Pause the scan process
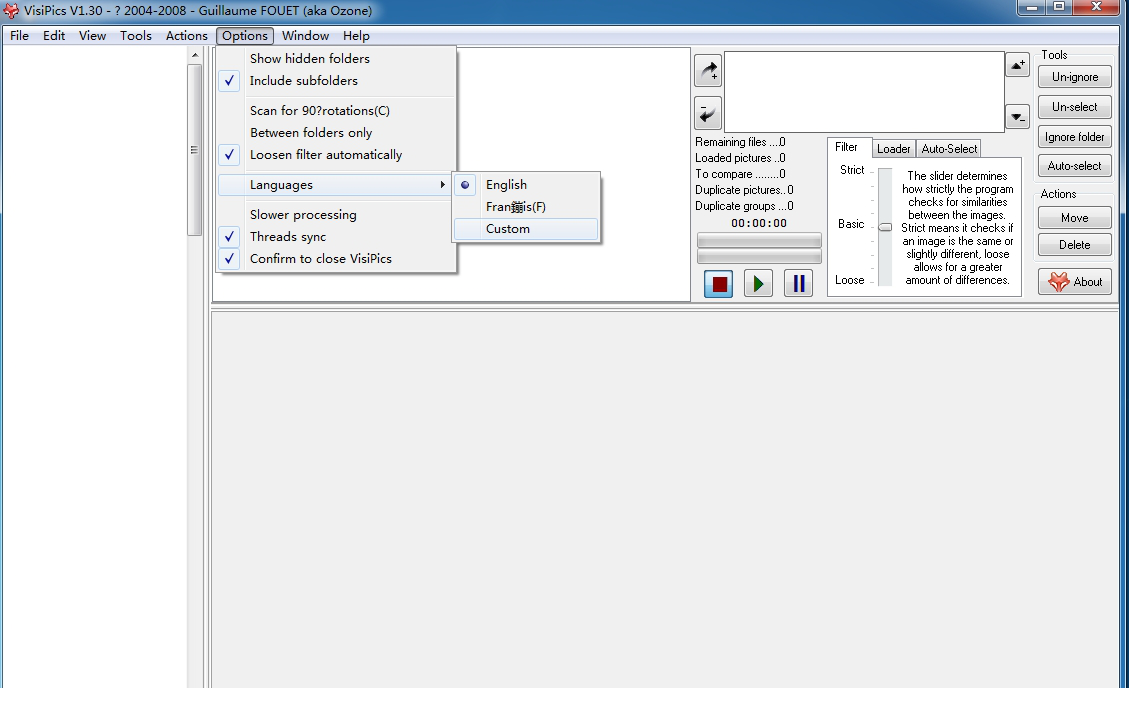 pyautogui.click(x=799, y=284)
